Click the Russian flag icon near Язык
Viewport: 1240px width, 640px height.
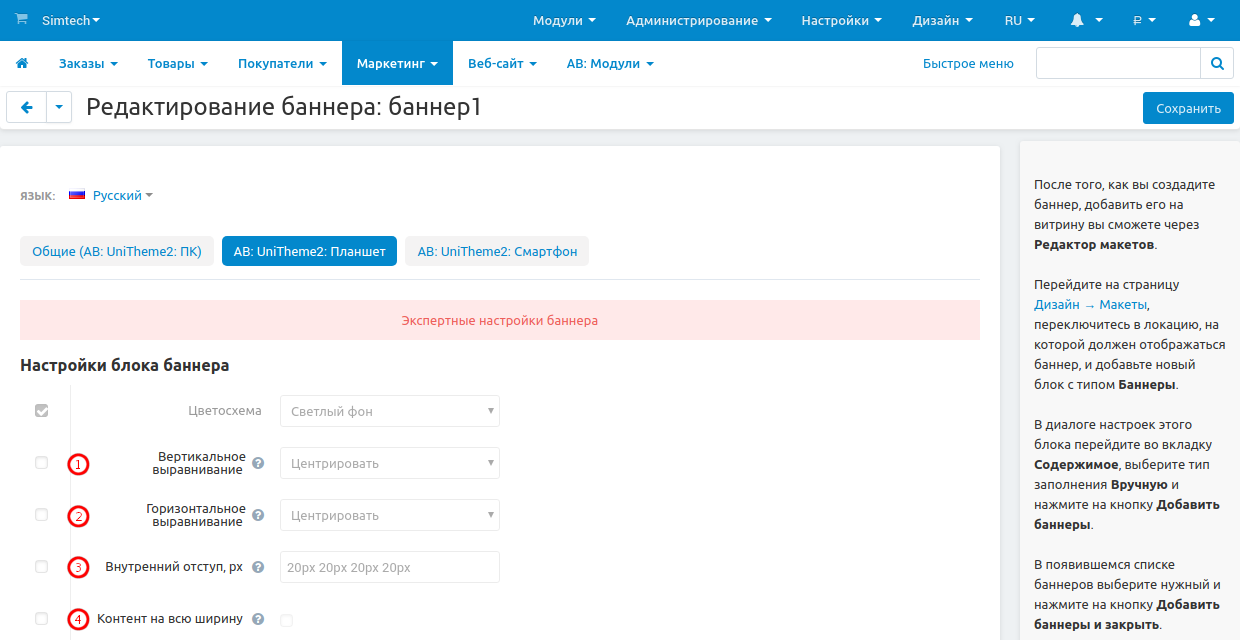coord(77,194)
